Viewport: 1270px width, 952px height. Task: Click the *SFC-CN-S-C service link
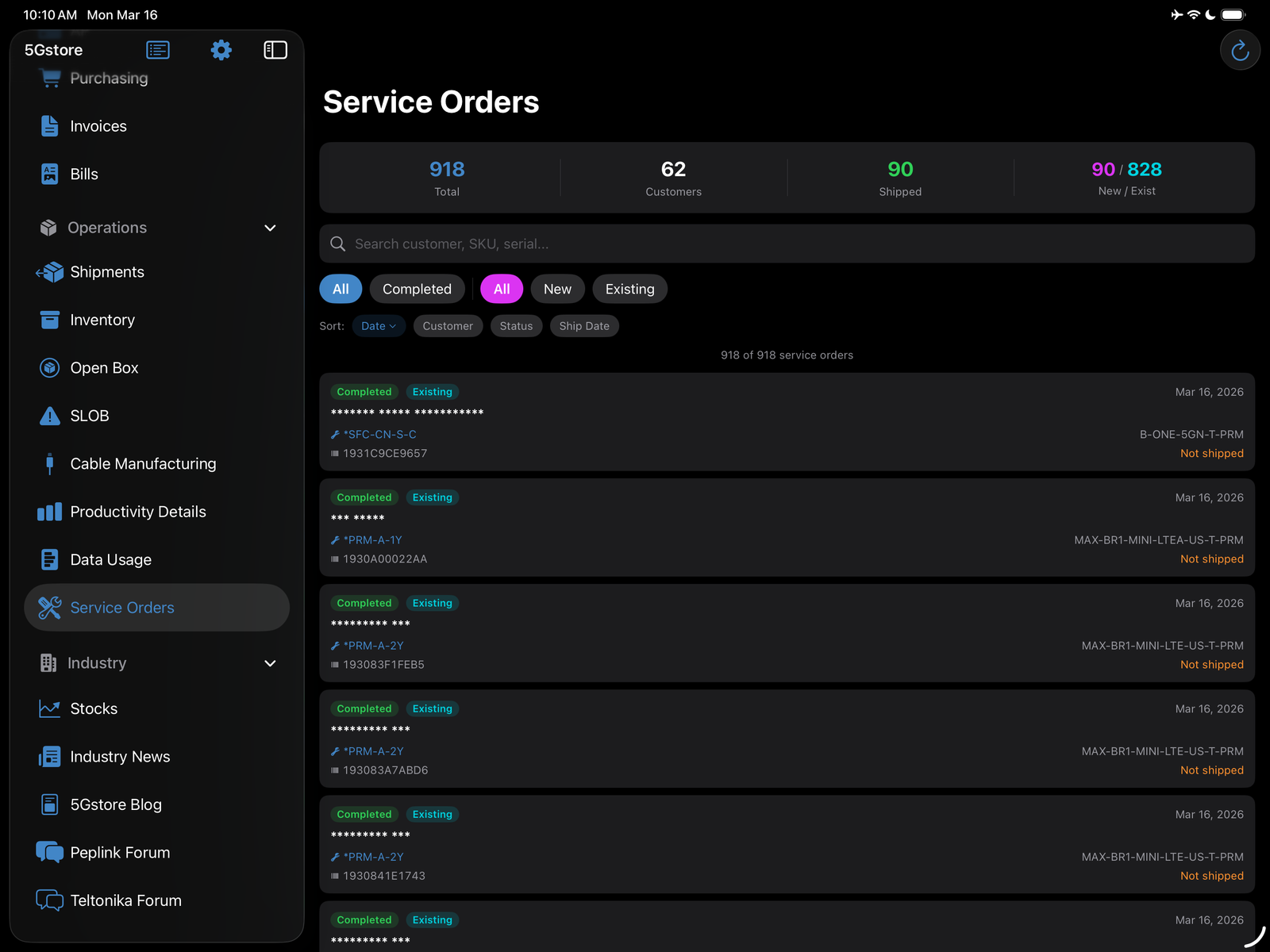pyautogui.click(x=379, y=434)
